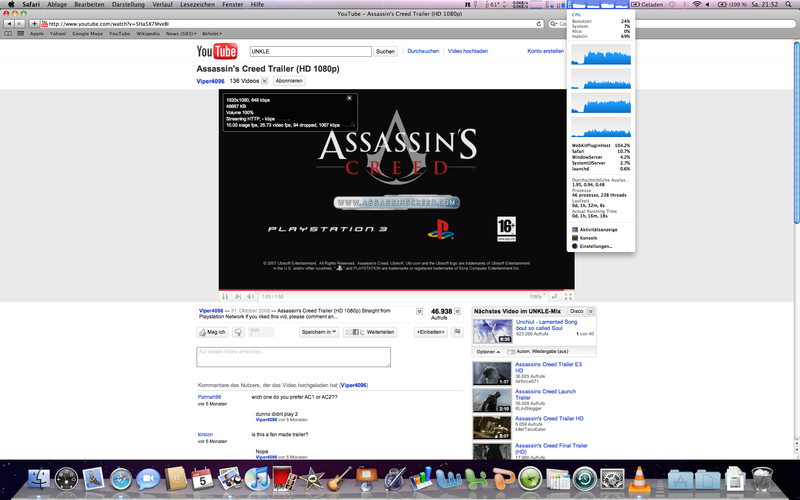Expand the arrow beside the Disco button
Image resolution: width=800 pixels, height=500 pixels.
tap(591, 311)
